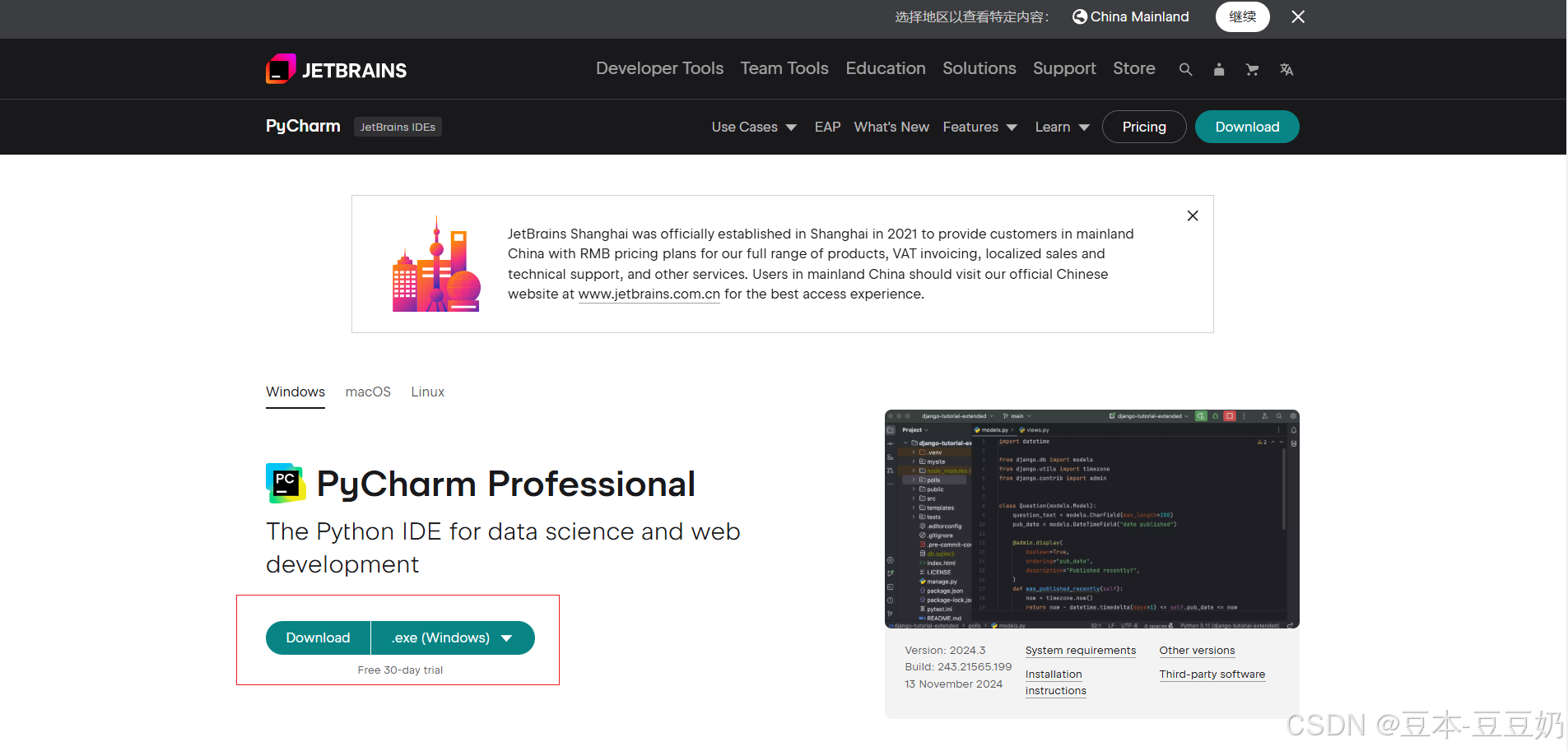The width and height of the screenshot is (1568, 751).
Task: Open Support menu
Action: coord(1064,68)
